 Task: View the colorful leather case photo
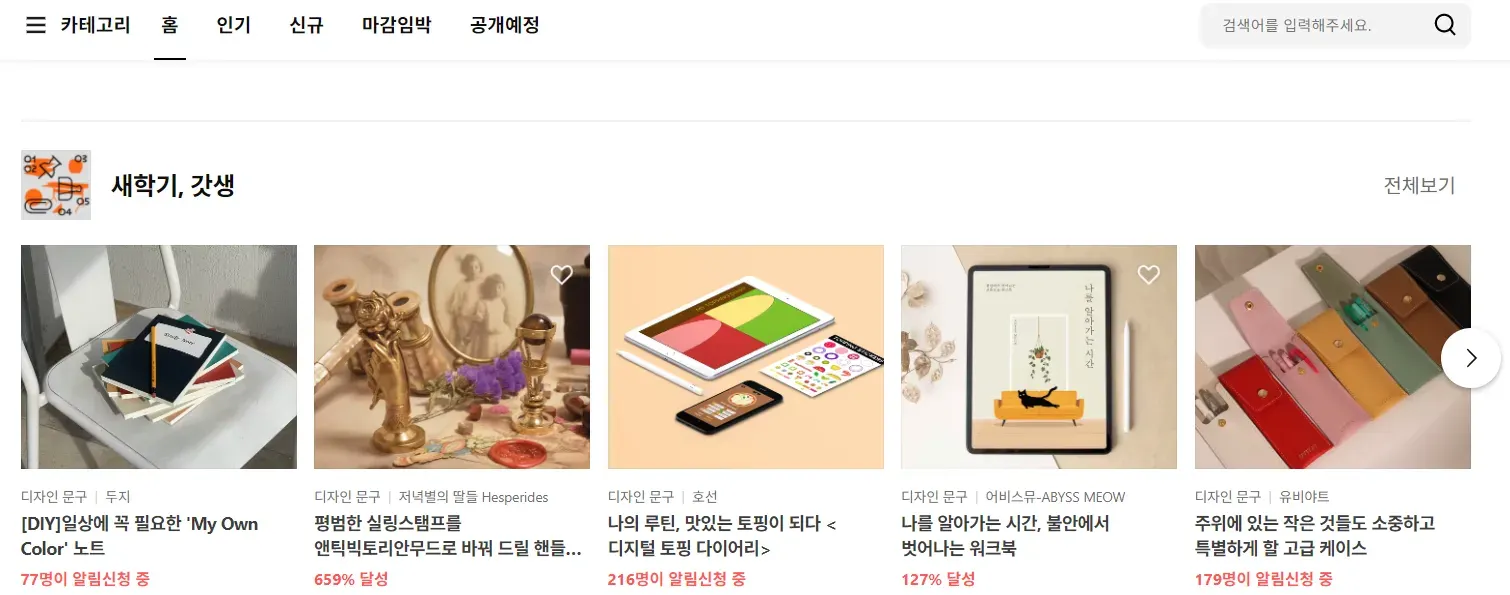tap(1333, 357)
